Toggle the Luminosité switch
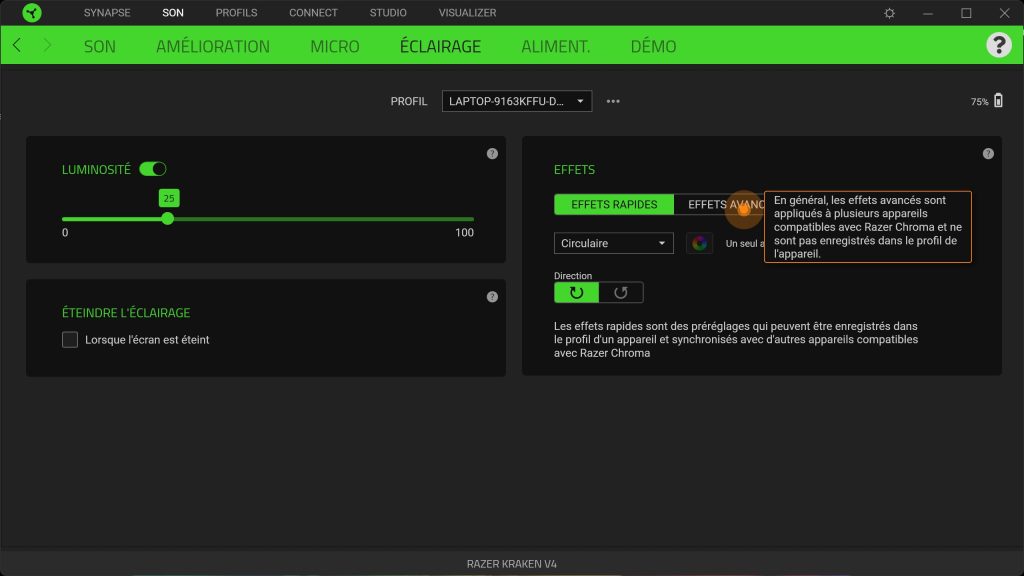 153,169
